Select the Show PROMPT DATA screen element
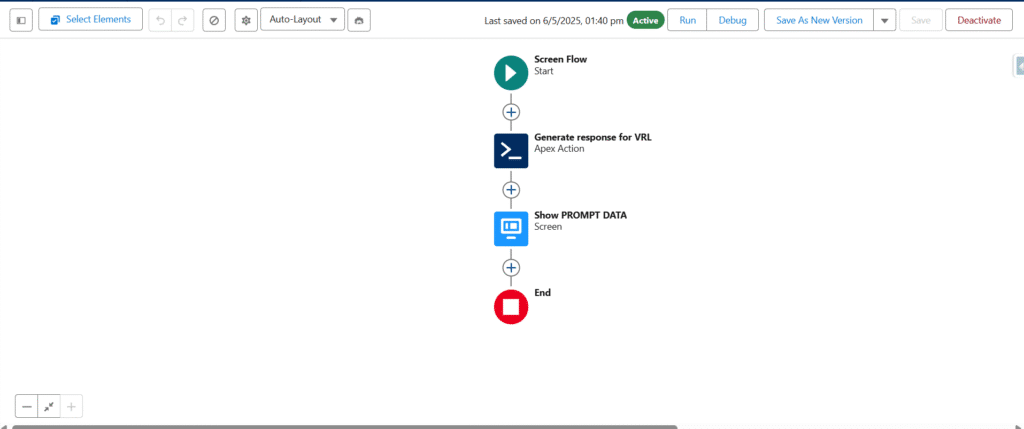1024x429 pixels. pyautogui.click(x=511, y=229)
